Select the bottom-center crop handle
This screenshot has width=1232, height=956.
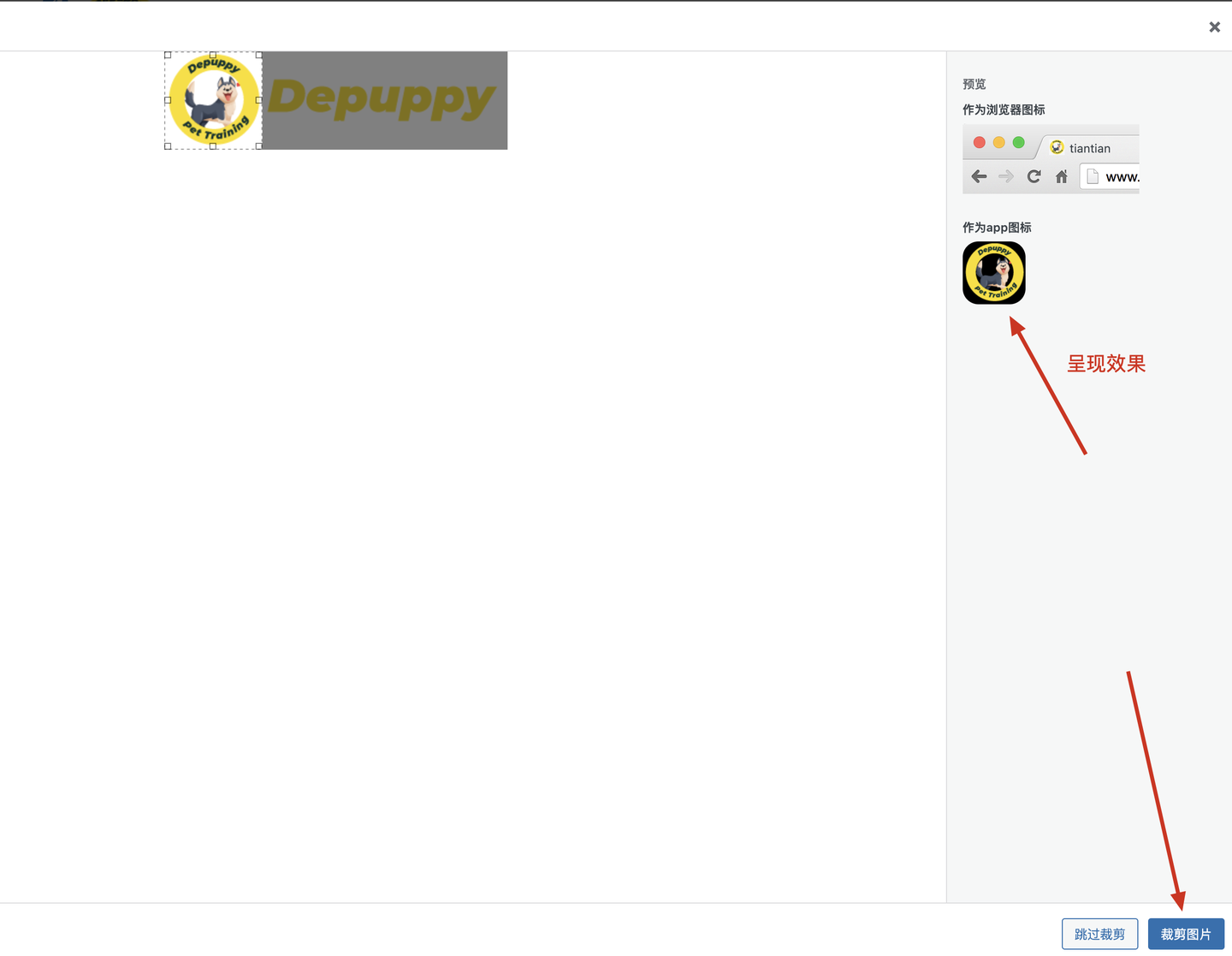[x=213, y=146]
